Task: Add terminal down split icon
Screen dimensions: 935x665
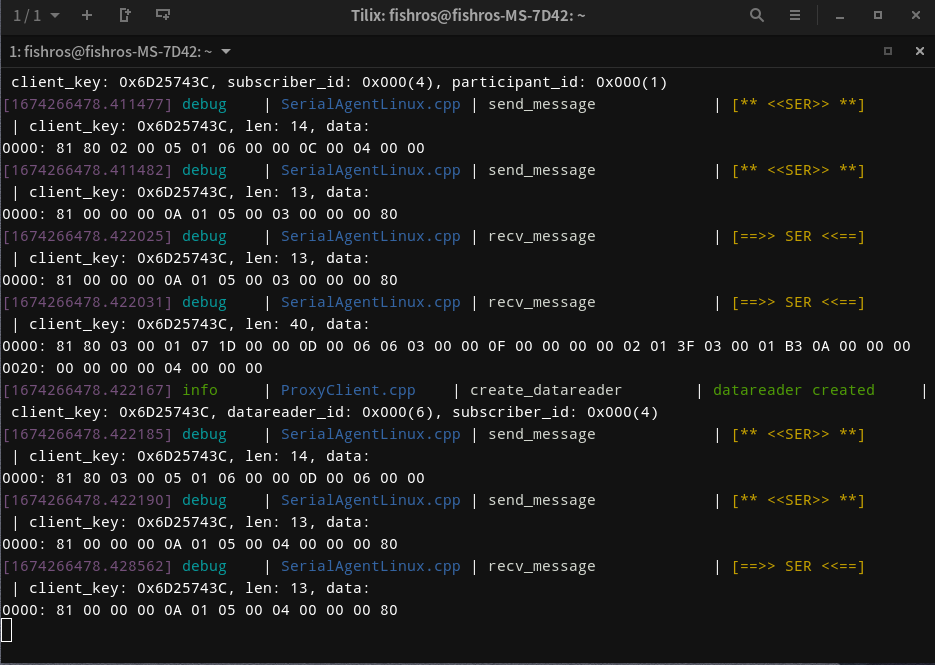Action: point(163,16)
